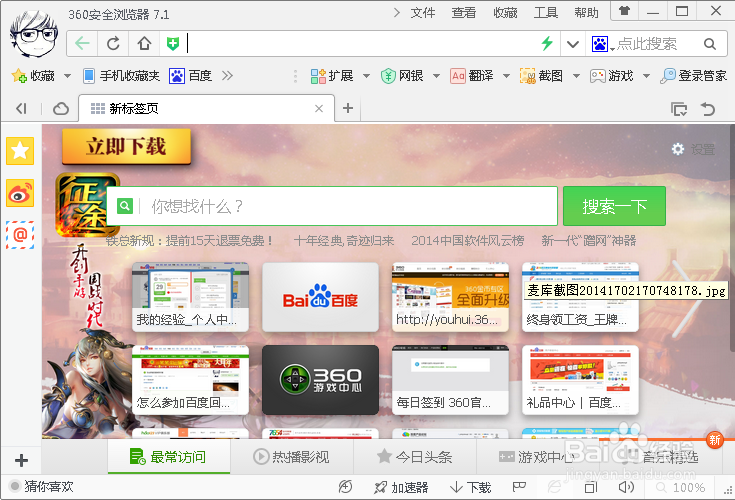Click the magnifier search icon in toolbar
The image size is (735, 500).
pos(710,45)
